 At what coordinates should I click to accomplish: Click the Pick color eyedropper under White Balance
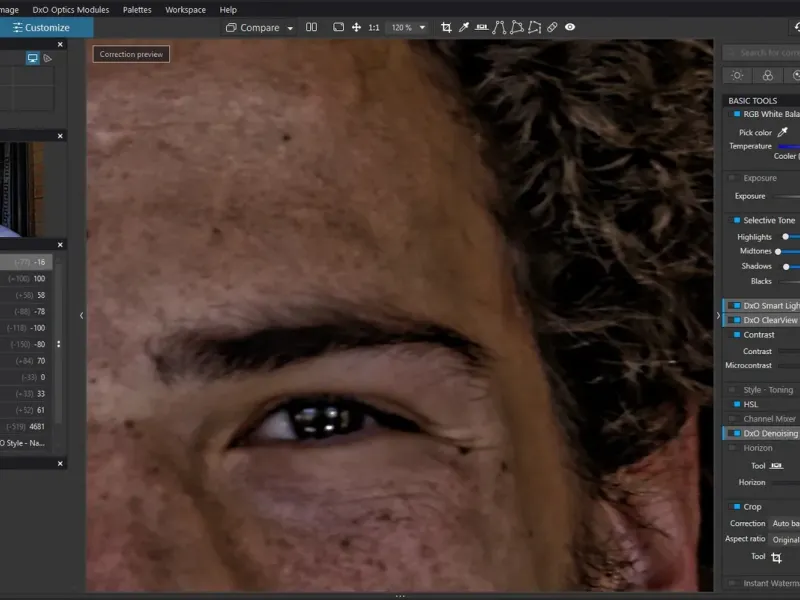783,132
